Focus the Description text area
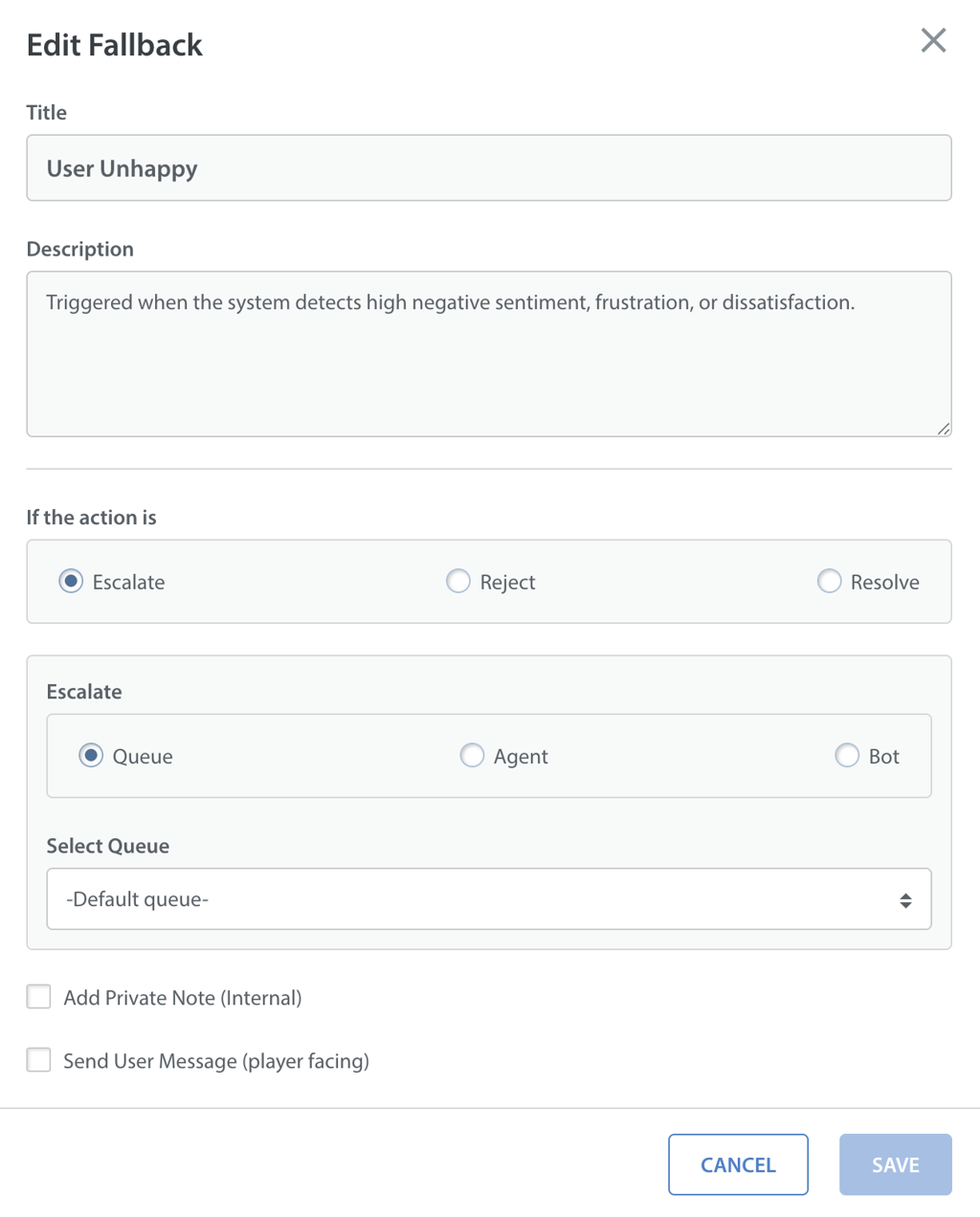This screenshot has height=1217, width=980. (x=488, y=364)
